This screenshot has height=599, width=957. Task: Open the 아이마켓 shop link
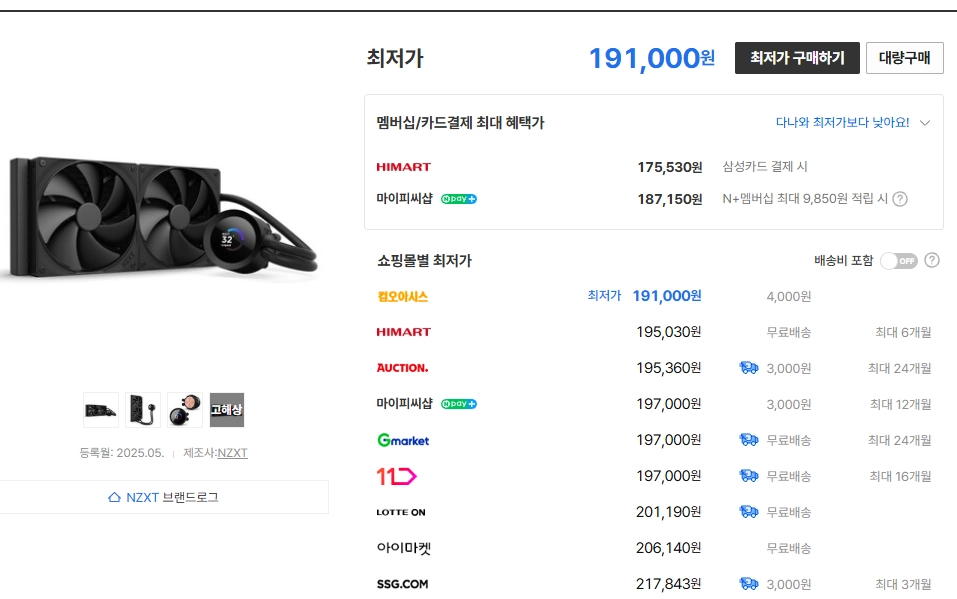click(404, 548)
